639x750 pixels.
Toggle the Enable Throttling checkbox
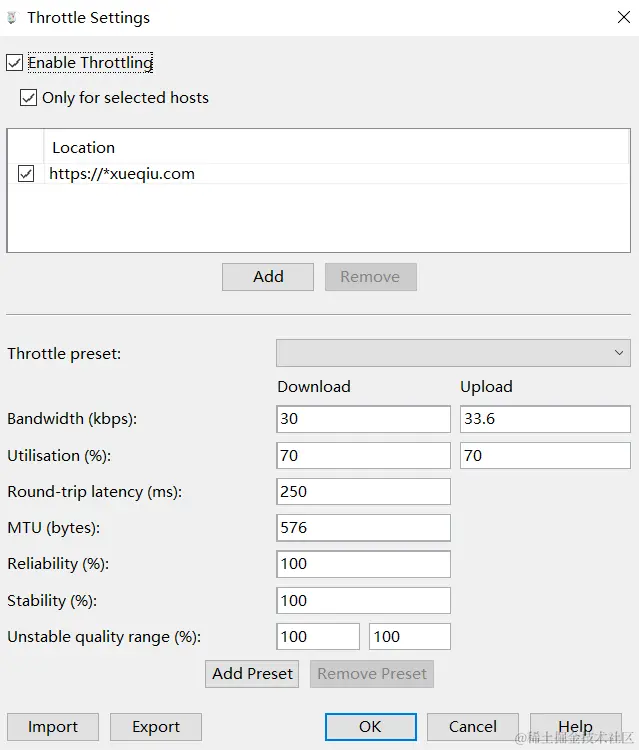click(x=14, y=62)
